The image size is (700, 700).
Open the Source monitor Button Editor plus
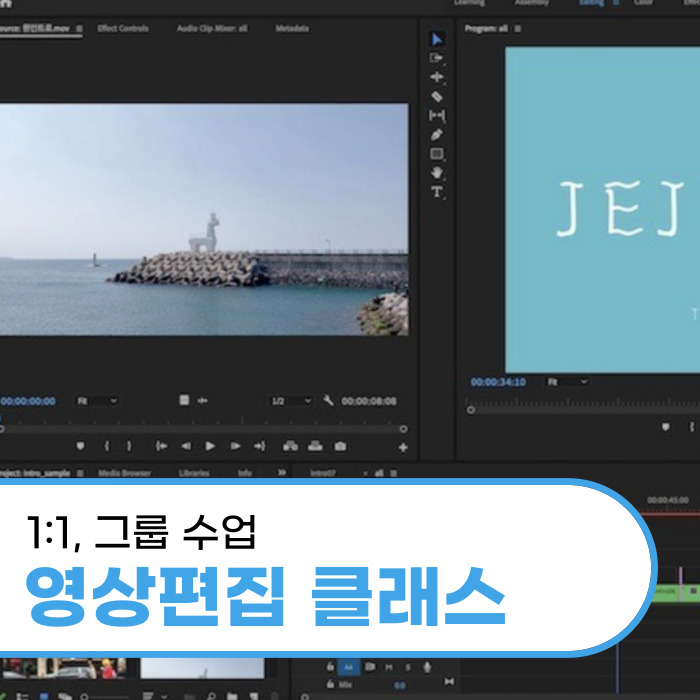pyautogui.click(x=403, y=447)
